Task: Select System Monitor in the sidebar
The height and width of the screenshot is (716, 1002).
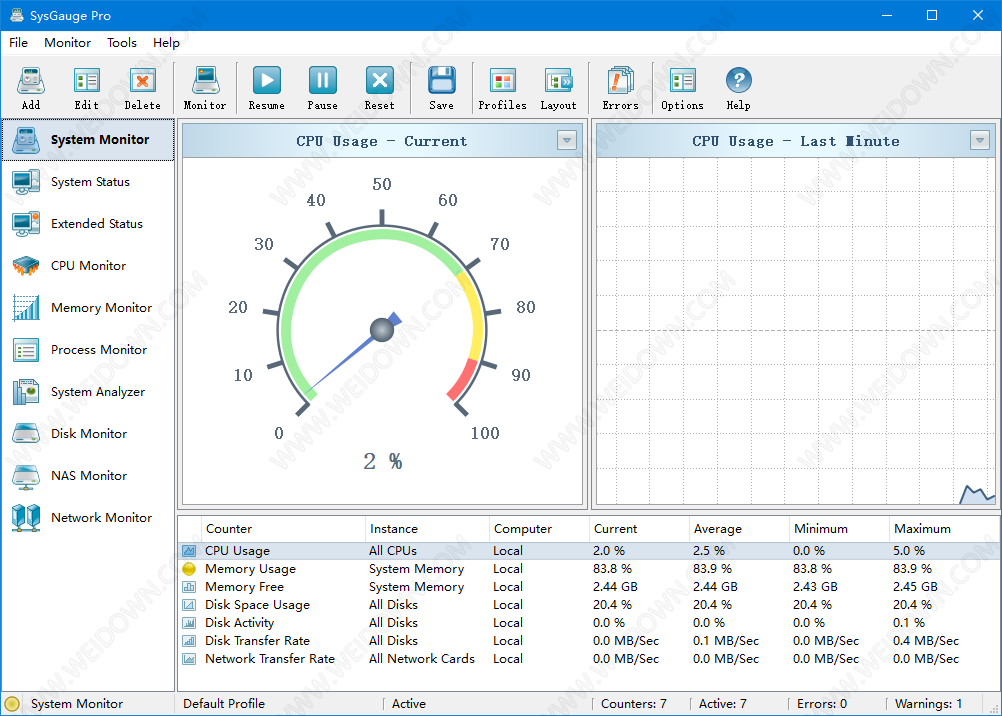Action: pyautogui.click(x=88, y=139)
